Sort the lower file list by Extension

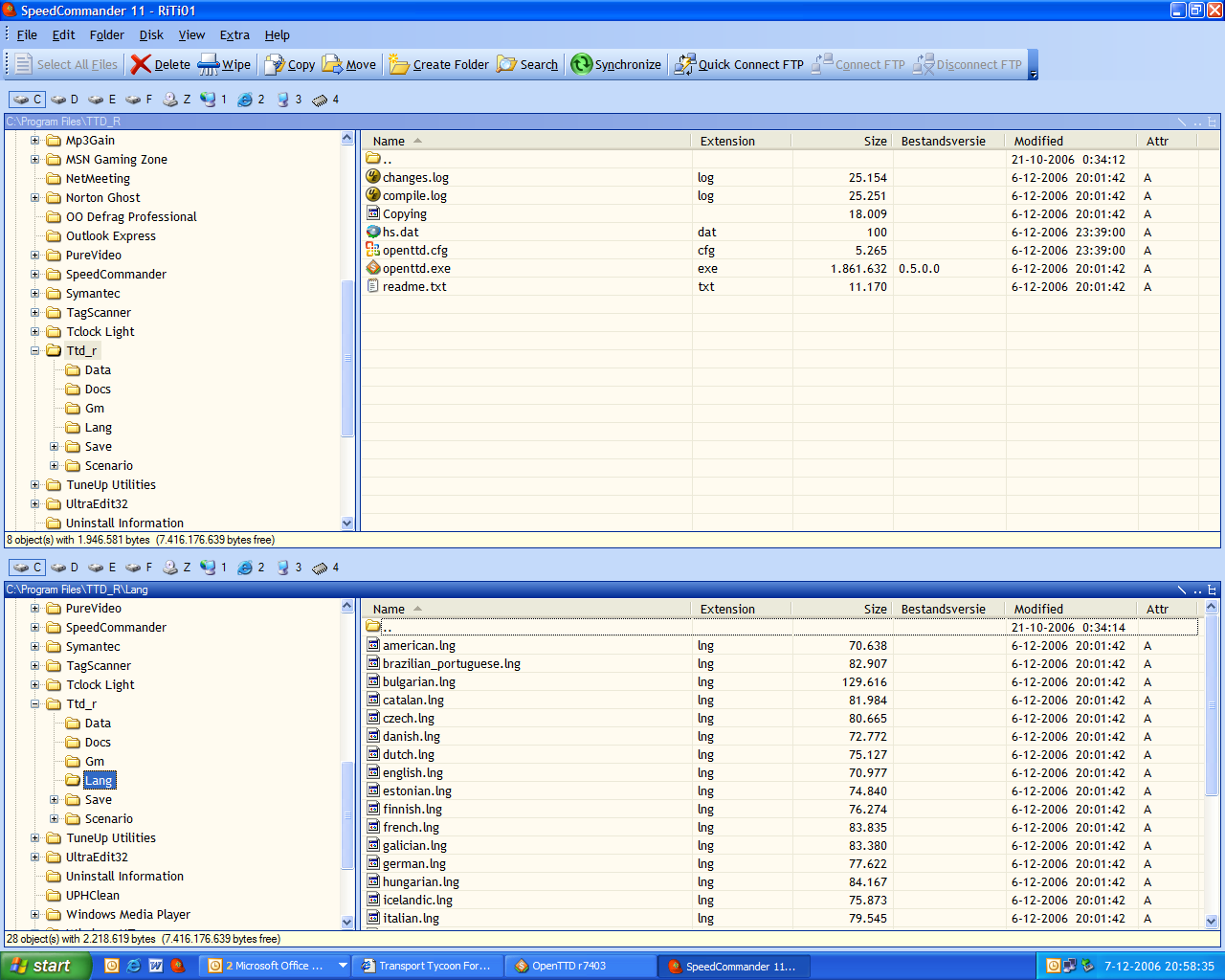pos(741,609)
